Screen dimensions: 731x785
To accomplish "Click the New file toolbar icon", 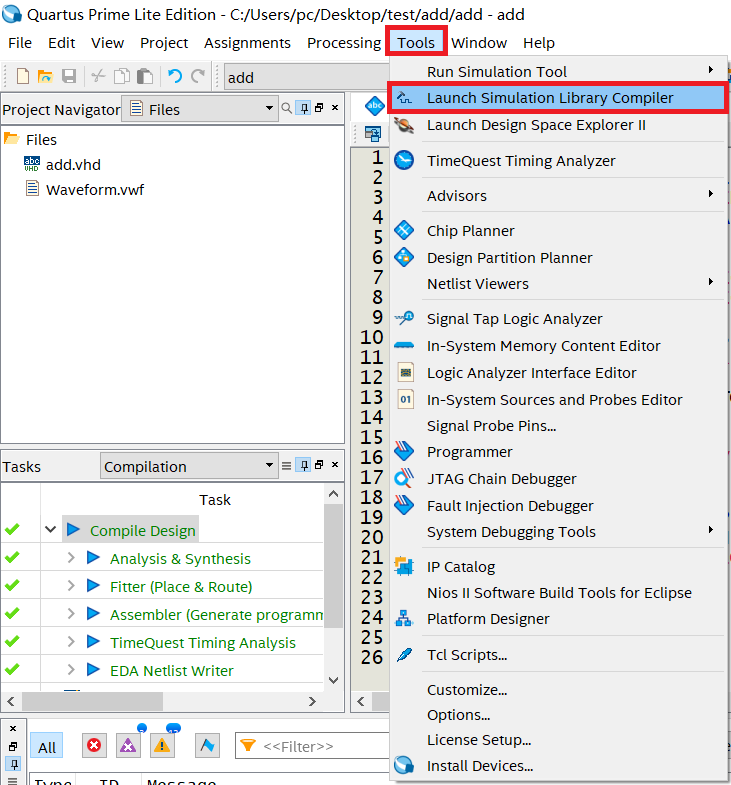I will point(23,76).
